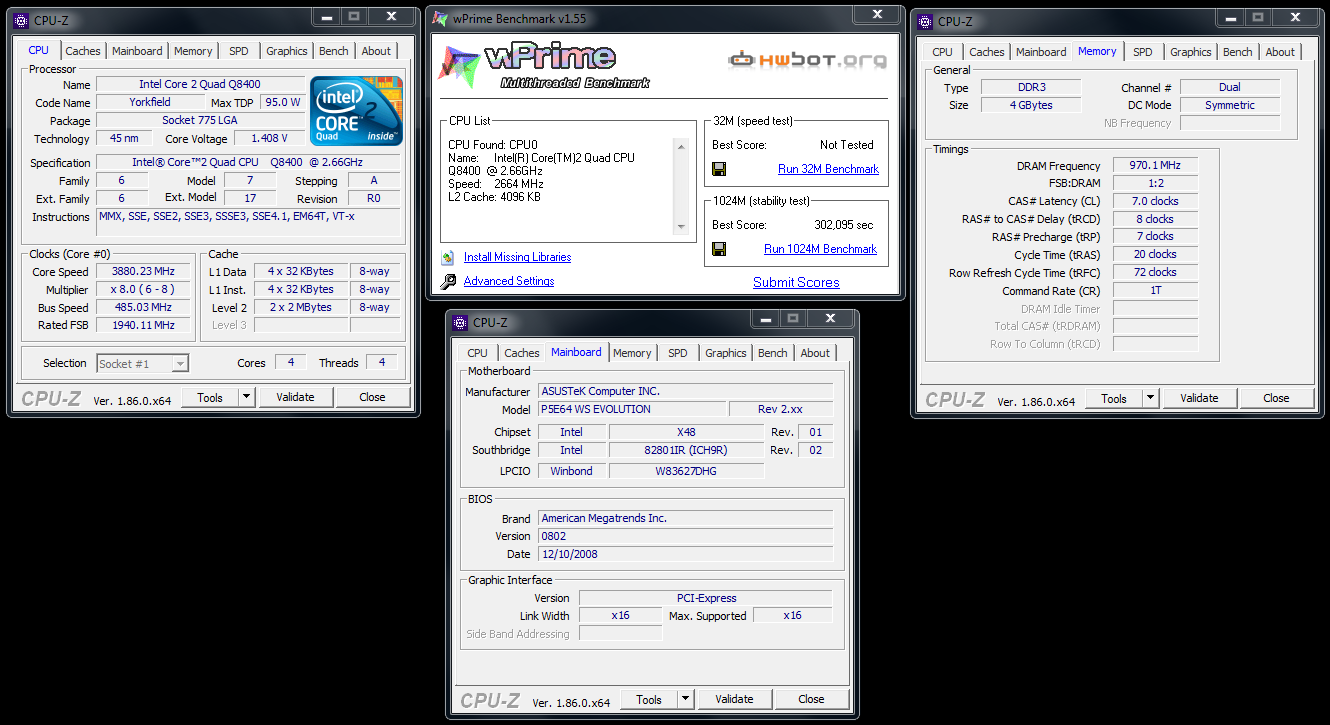Viewport: 1330px width, 725px height.
Task: Select Memory tab in Mainboard CPU-Z window
Action: point(632,353)
